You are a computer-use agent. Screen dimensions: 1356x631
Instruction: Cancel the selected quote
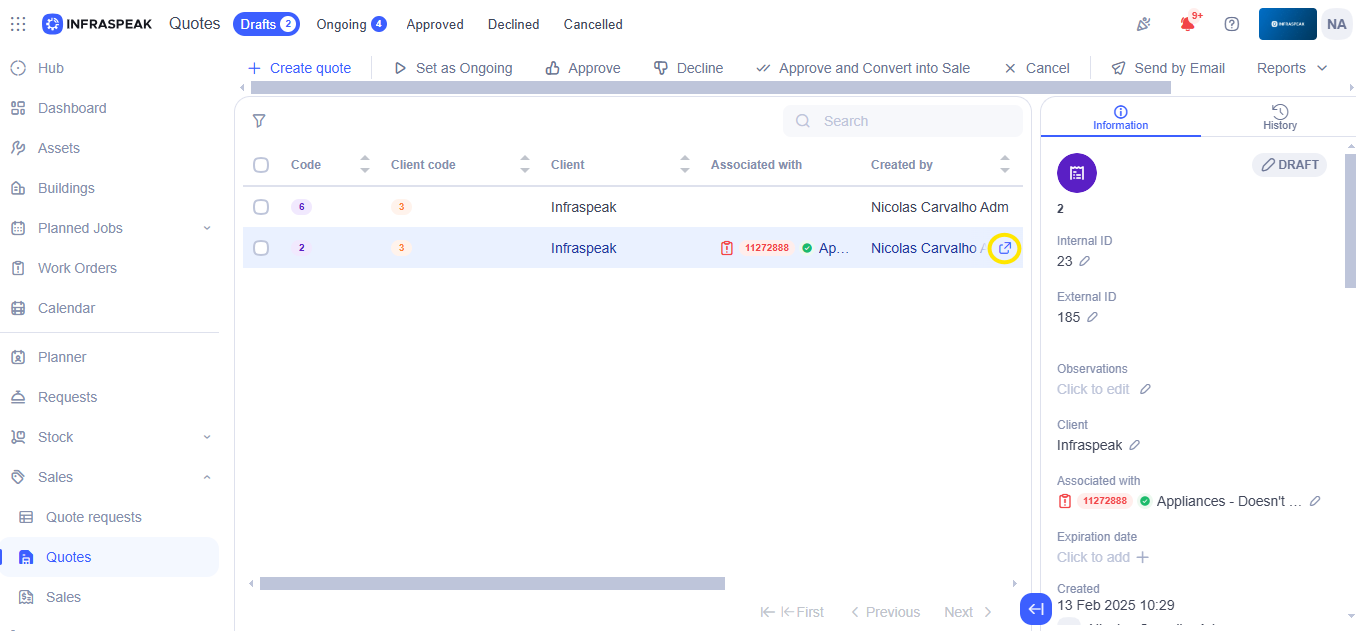click(1036, 68)
